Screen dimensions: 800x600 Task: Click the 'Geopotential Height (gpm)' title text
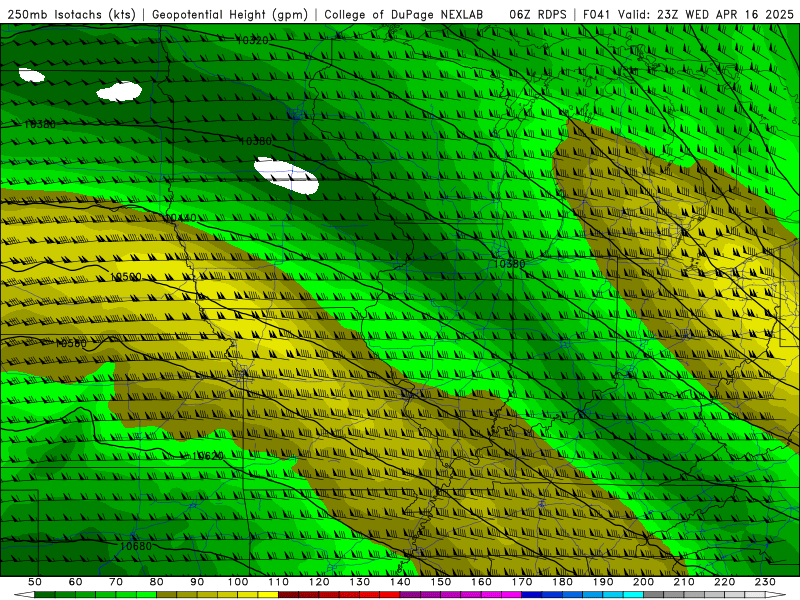point(230,15)
